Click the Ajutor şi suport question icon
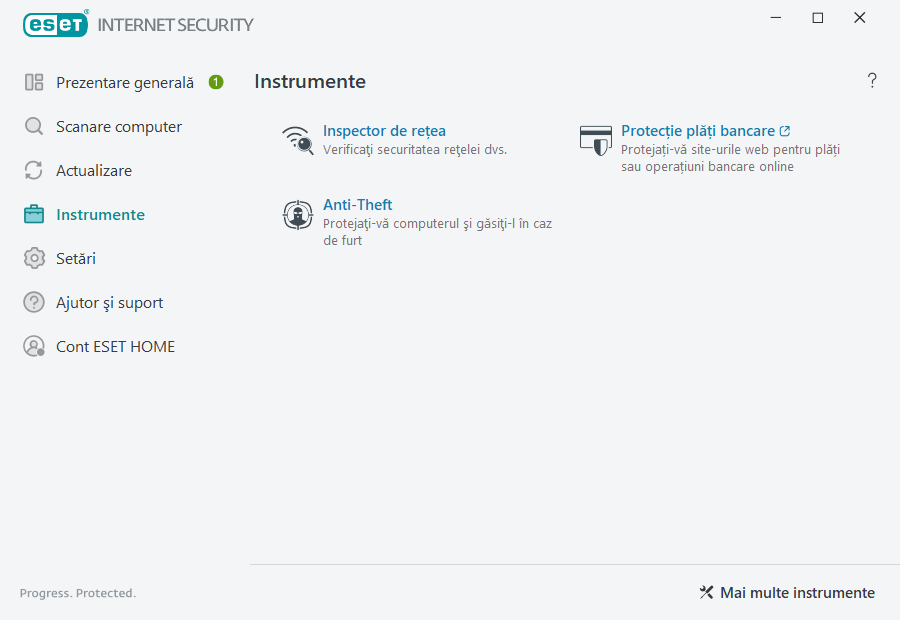Viewport: 900px width, 620px height. (33, 302)
